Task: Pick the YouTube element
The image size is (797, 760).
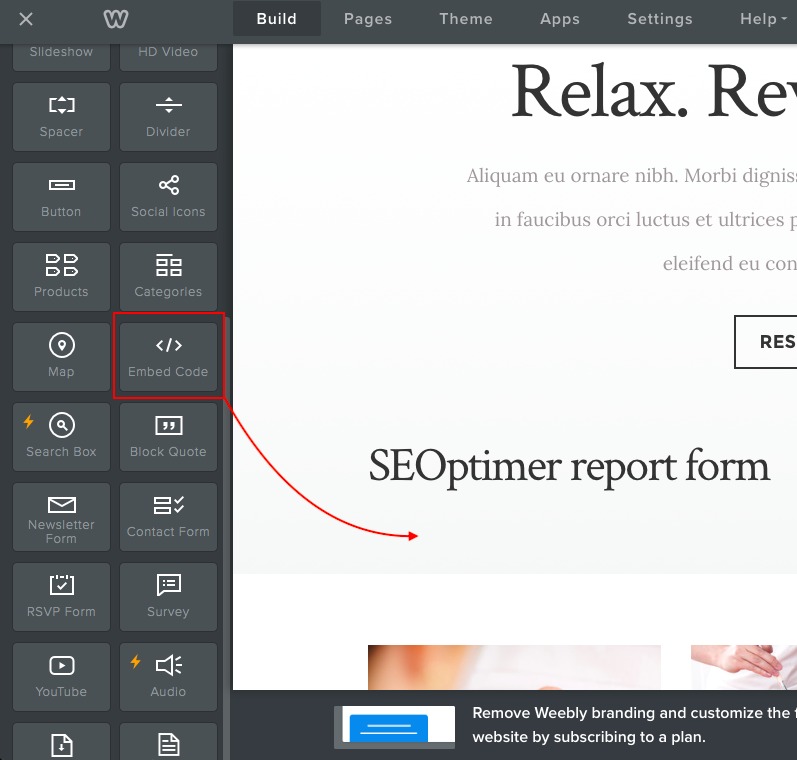Action: [x=61, y=677]
